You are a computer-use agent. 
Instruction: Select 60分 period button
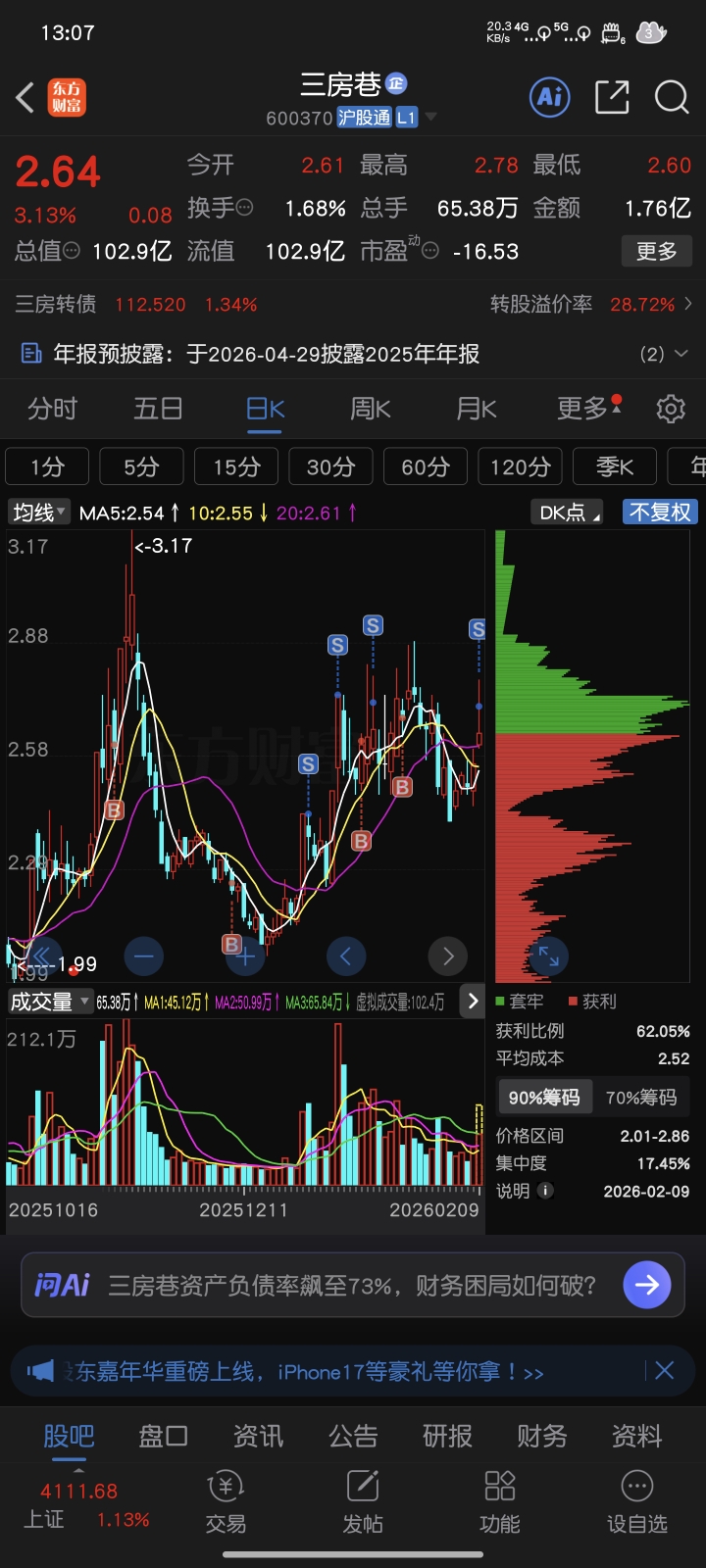coord(426,466)
